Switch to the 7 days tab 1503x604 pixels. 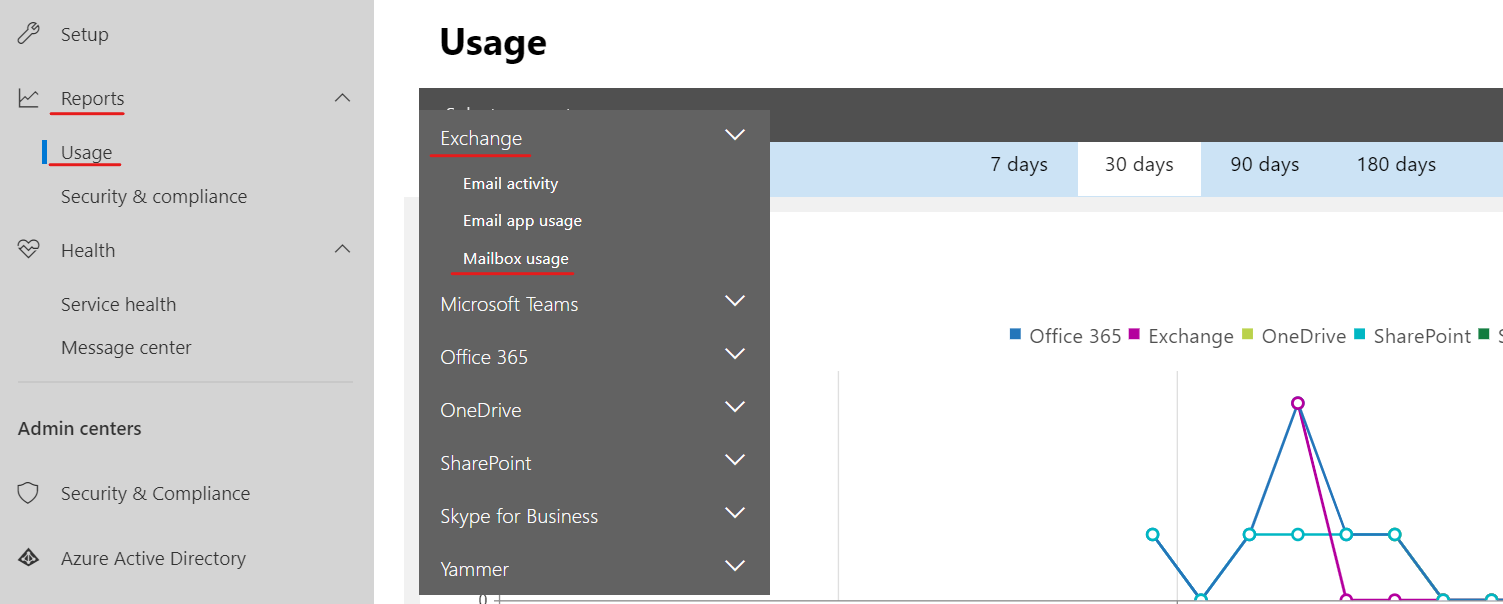(x=1019, y=164)
